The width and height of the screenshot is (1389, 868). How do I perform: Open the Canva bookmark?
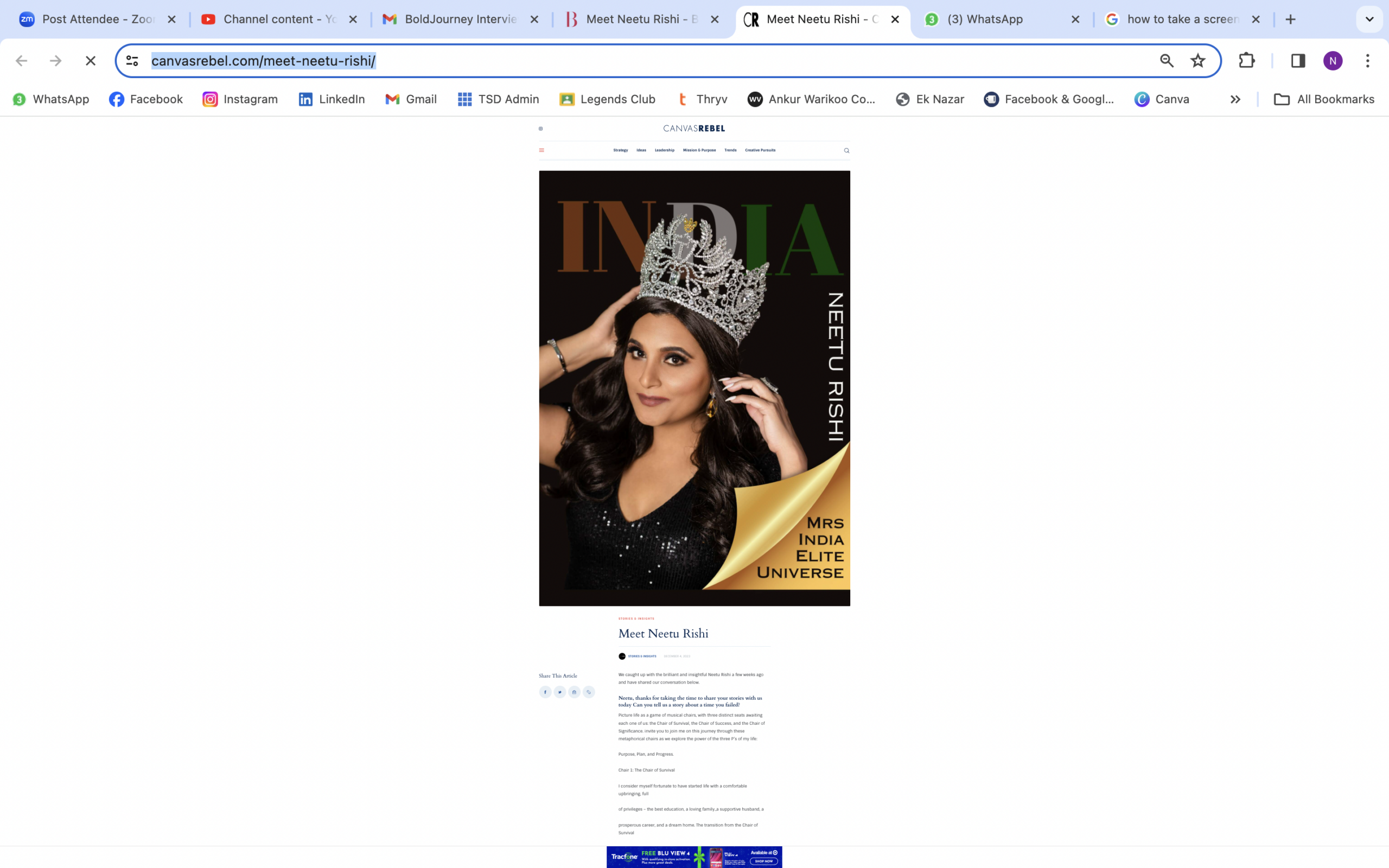(x=1162, y=99)
